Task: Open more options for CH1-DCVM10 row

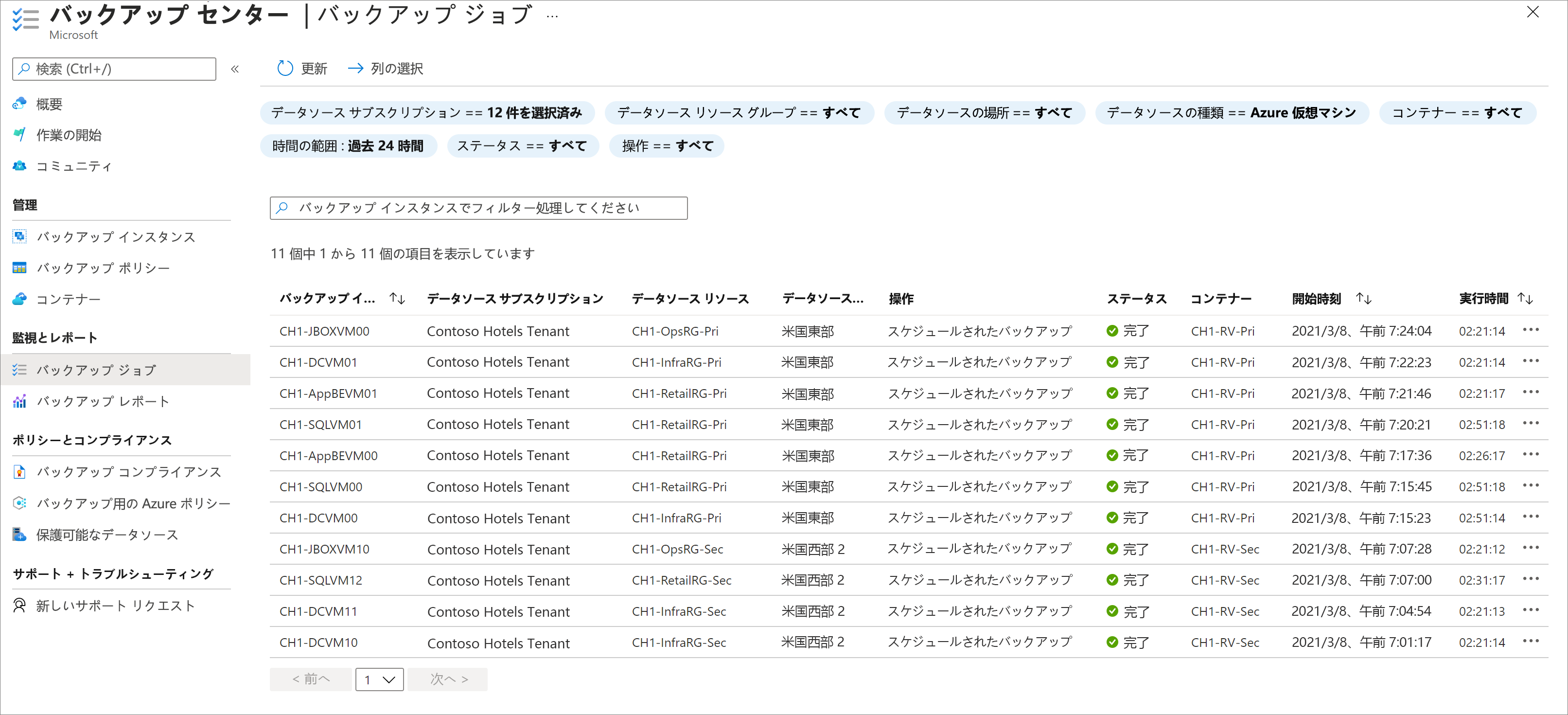Action: click(1530, 641)
